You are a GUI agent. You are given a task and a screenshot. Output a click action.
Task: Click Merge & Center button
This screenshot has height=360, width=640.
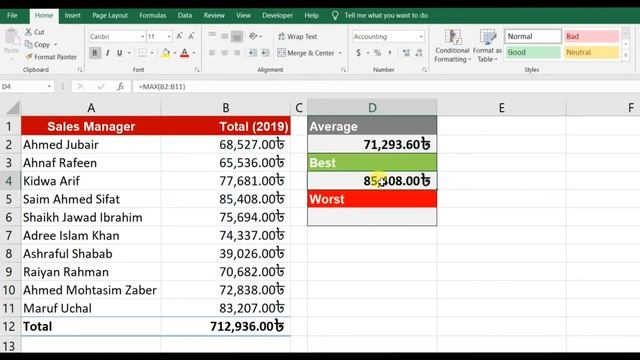point(306,53)
